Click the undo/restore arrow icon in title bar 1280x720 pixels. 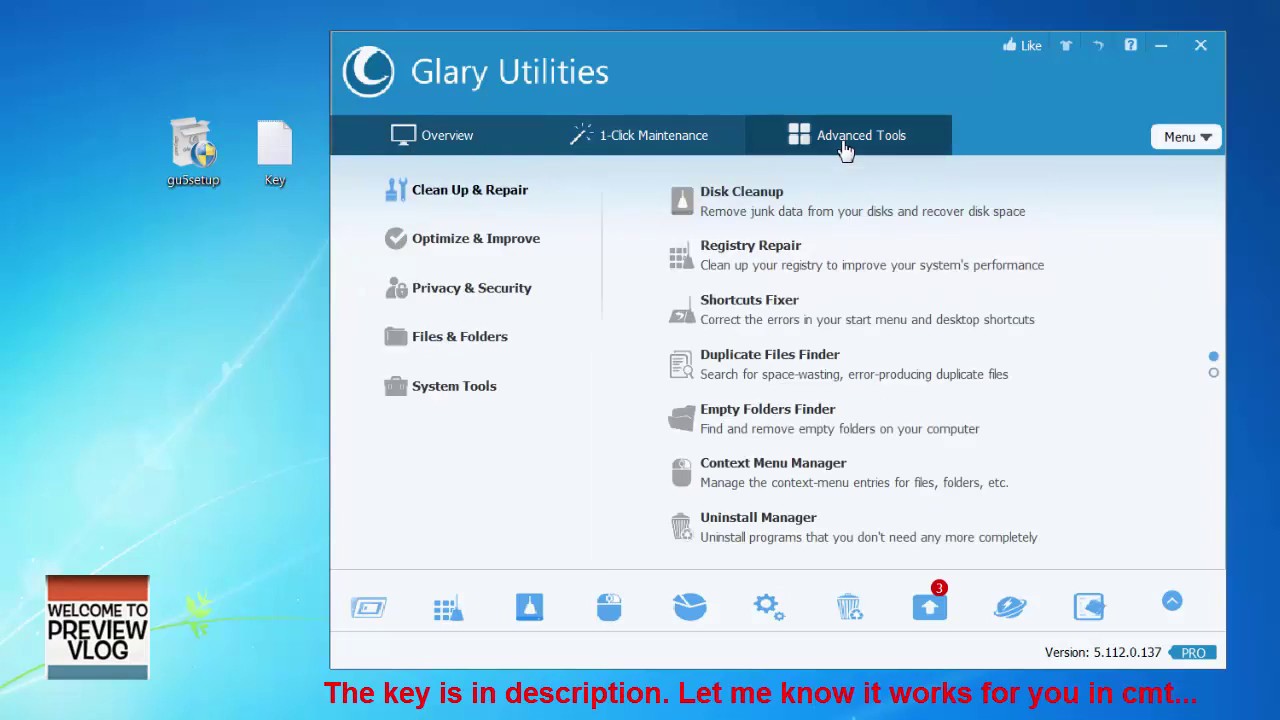point(1098,45)
